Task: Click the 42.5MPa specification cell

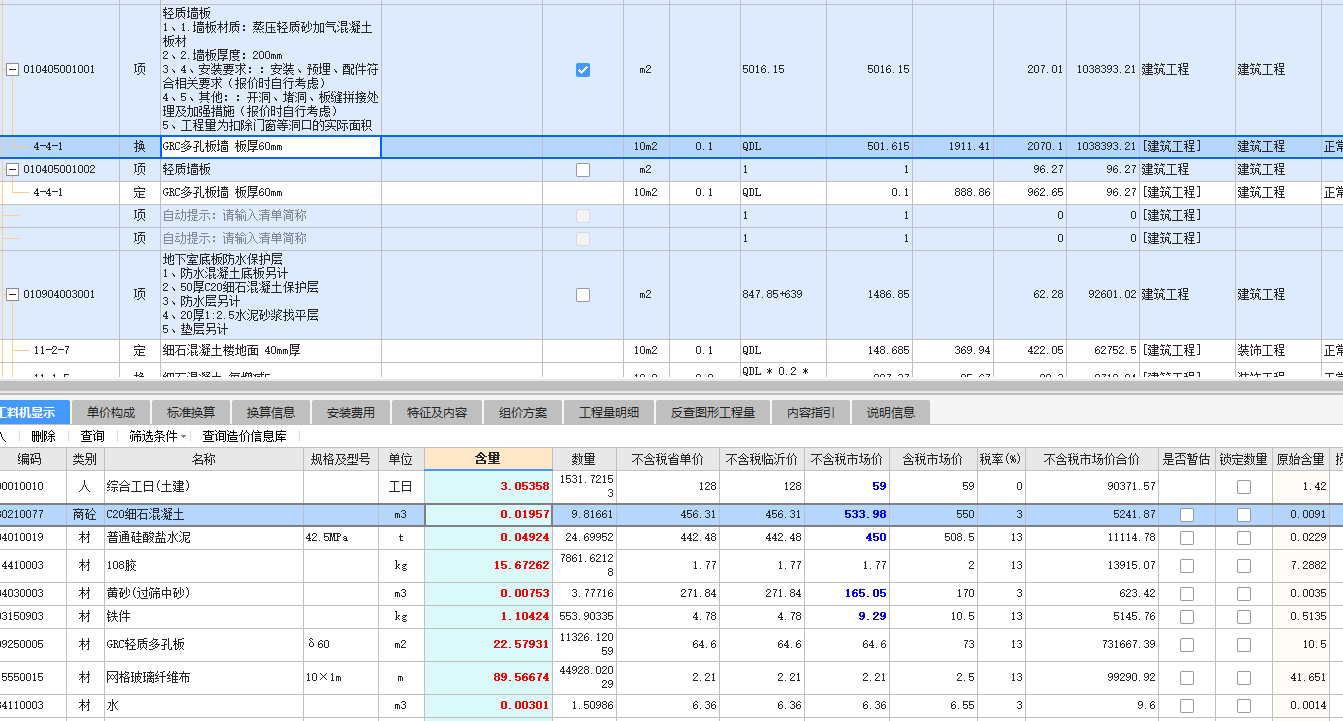Action: [x=340, y=538]
